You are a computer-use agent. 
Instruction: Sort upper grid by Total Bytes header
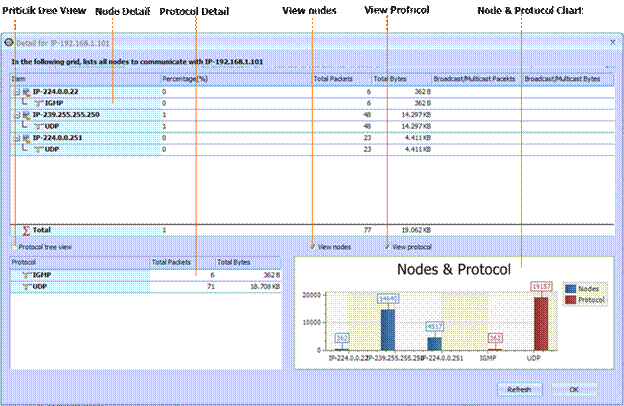pos(402,79)
